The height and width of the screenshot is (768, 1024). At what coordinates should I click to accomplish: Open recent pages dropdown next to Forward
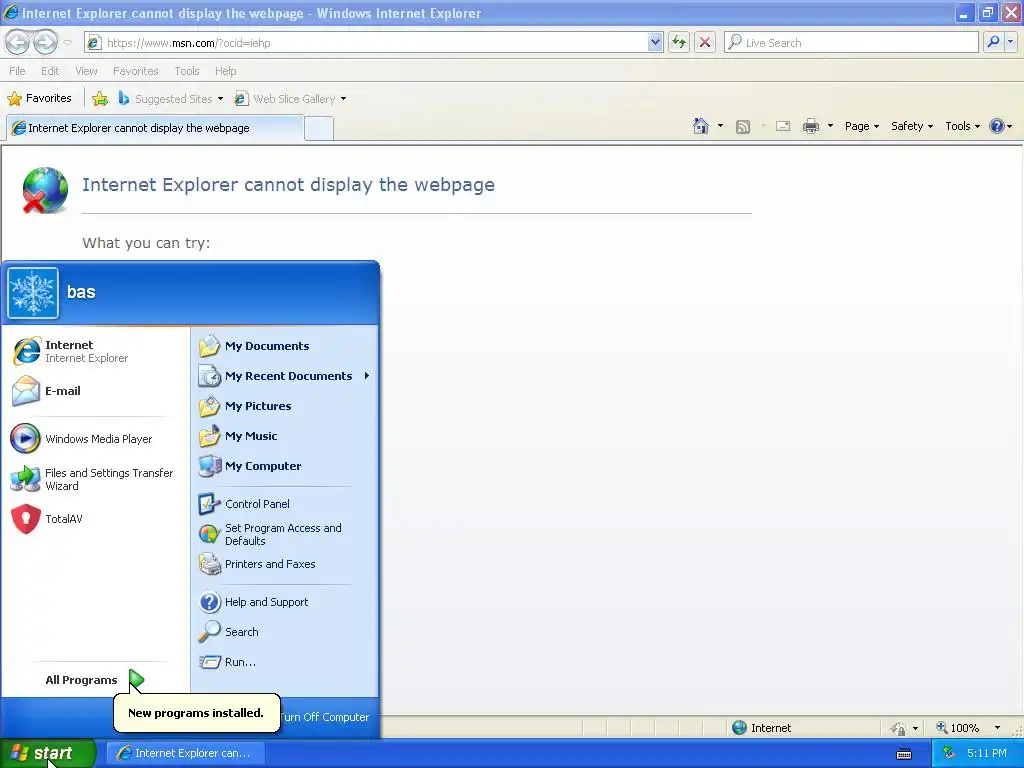click(x=67, y=43)
